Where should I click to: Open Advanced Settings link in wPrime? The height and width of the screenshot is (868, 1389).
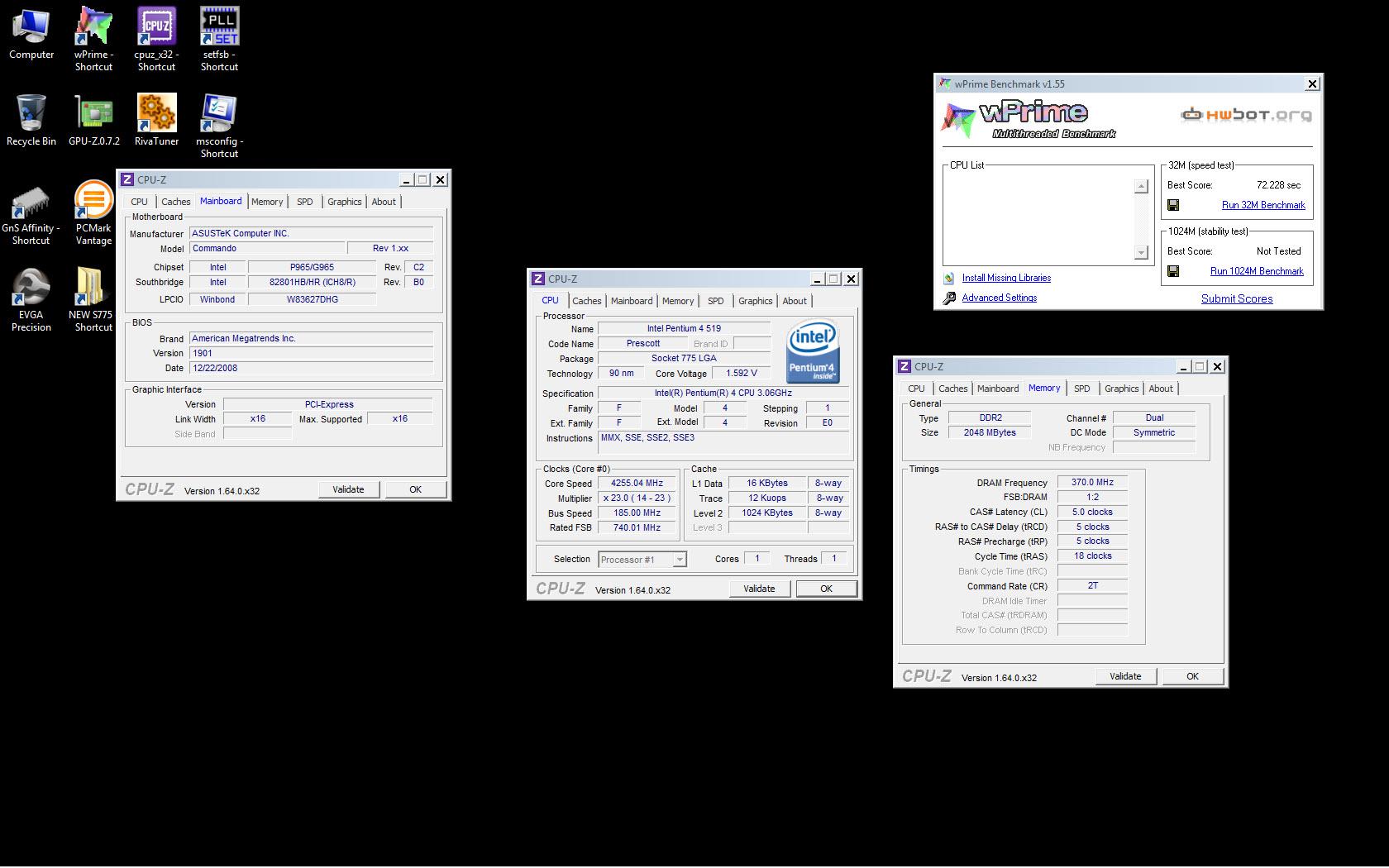pyautogui.click(x=999, y=298)
